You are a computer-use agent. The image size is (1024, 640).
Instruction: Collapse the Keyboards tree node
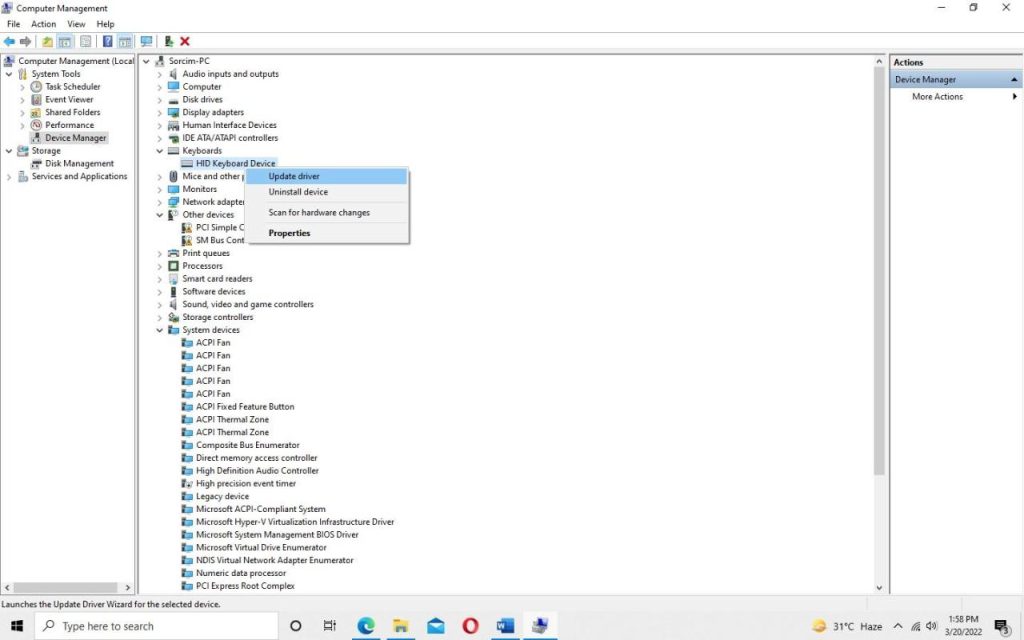point(159,150)
